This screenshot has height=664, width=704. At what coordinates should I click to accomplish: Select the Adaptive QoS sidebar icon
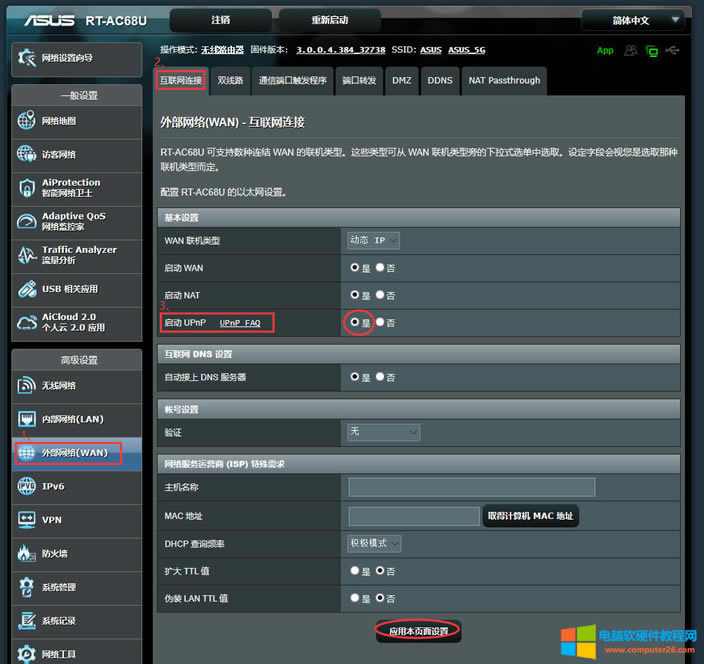[26, 221]
